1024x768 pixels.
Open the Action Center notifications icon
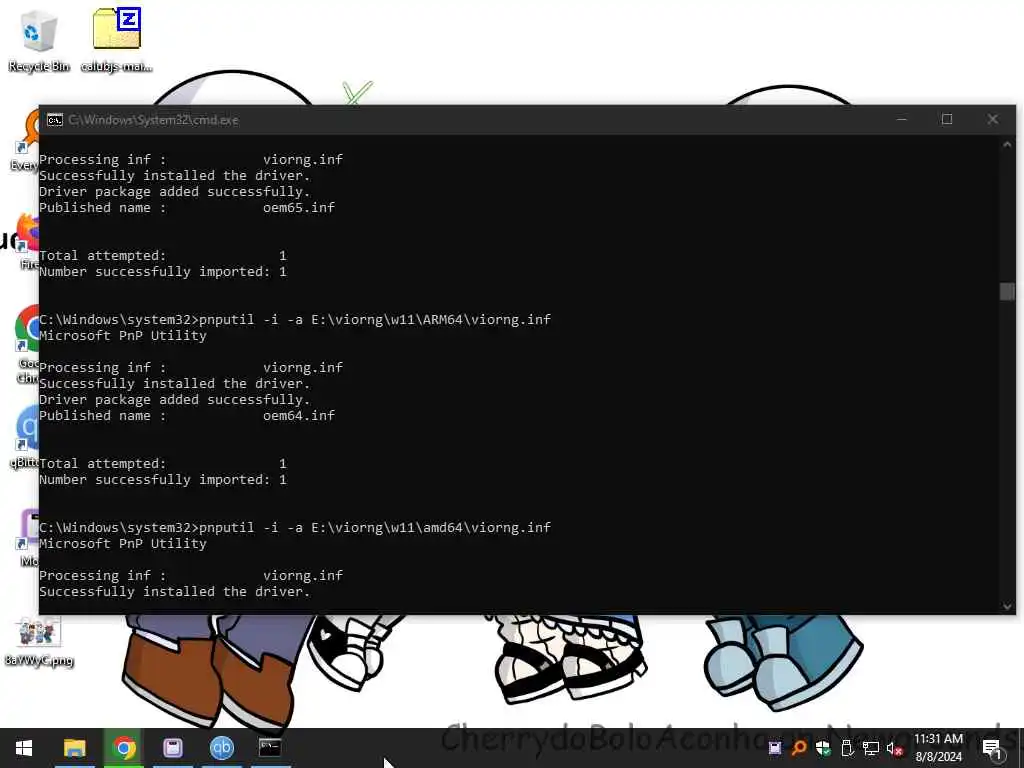click(x=992, y=748)
